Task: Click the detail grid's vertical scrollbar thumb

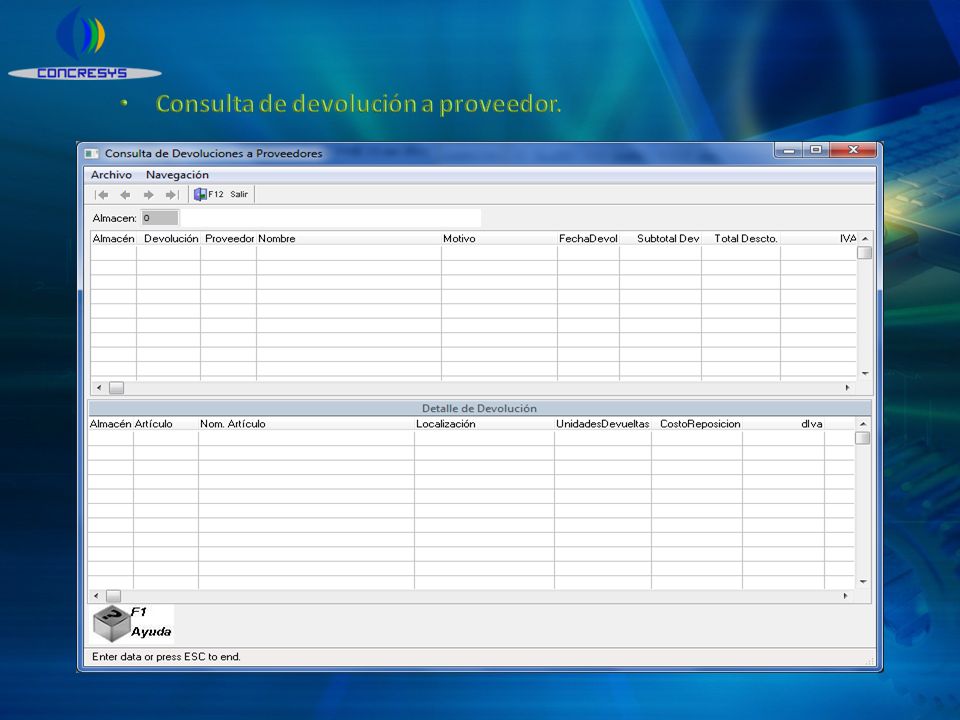Action: click(863, 438)
